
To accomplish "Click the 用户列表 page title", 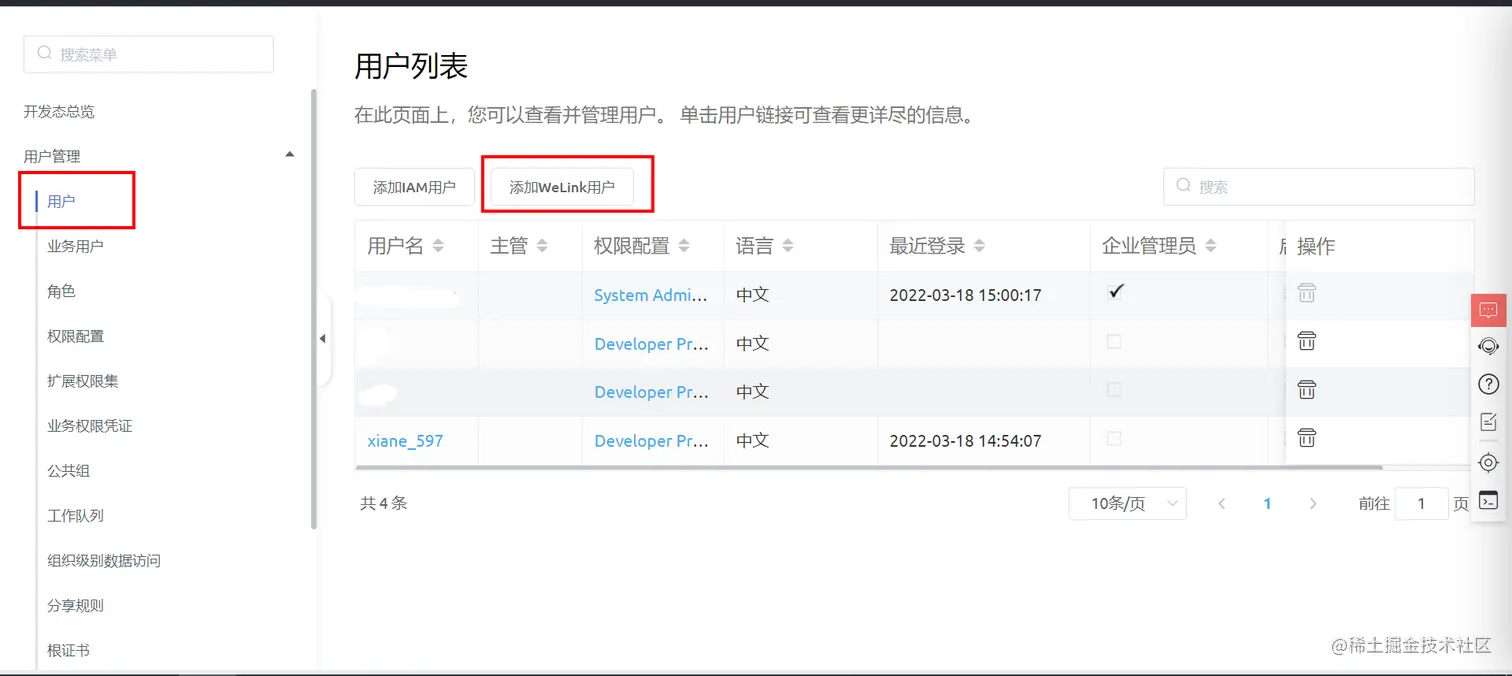I will tap(411, 66).
